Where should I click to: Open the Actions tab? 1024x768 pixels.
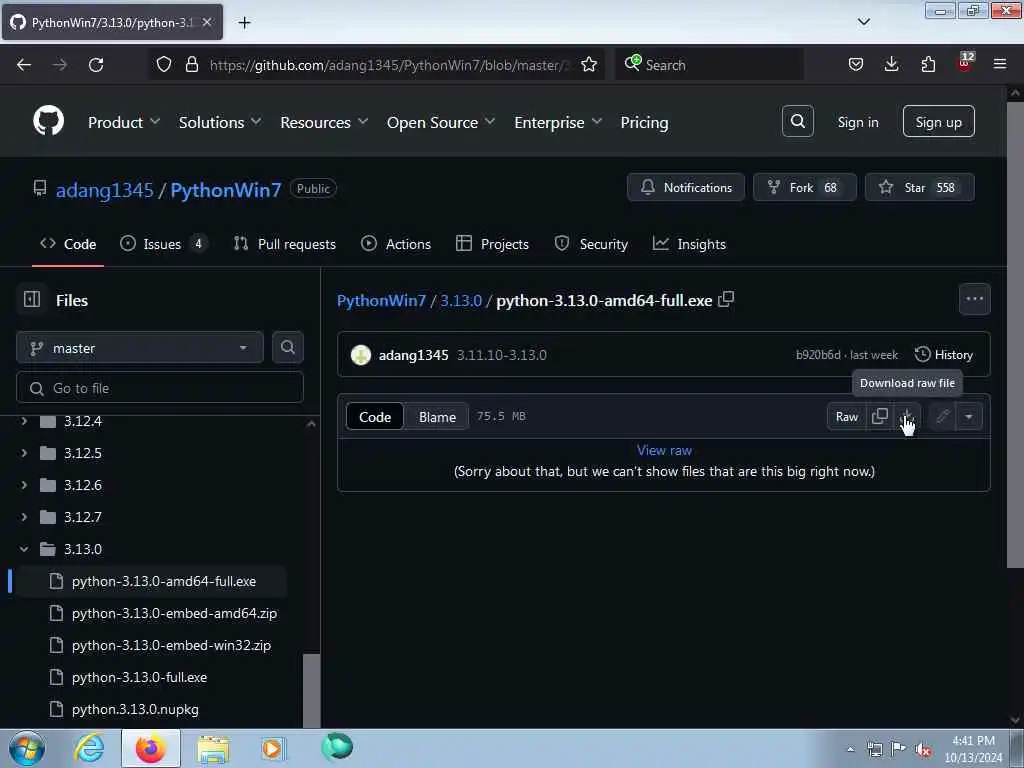[396, 244]
